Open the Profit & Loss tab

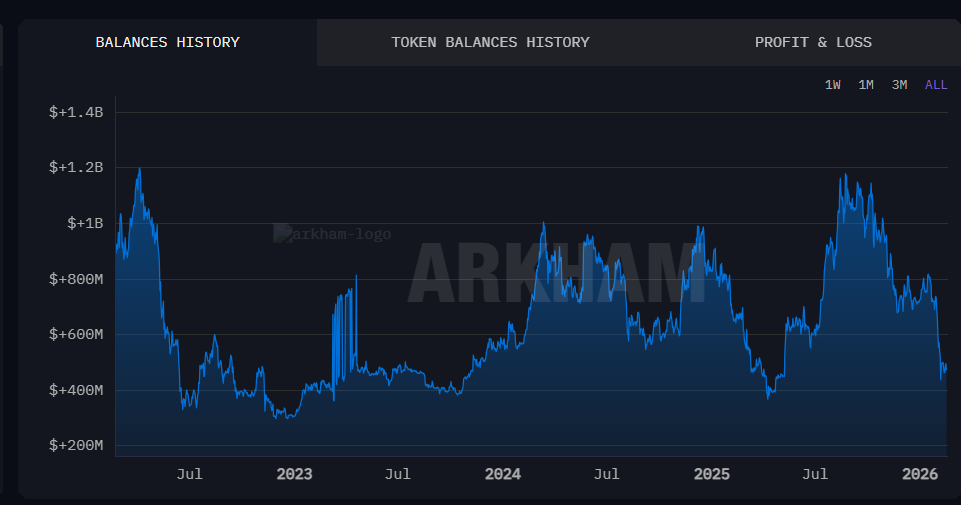[x=813, y=42]
